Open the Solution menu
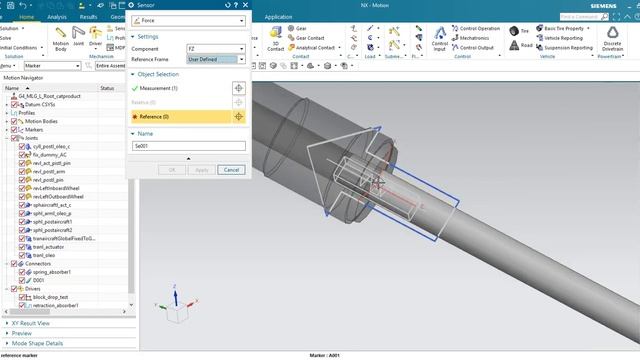The height and width of the screenshot is (360, 640). pyautogui.click(x=12, y=28)
